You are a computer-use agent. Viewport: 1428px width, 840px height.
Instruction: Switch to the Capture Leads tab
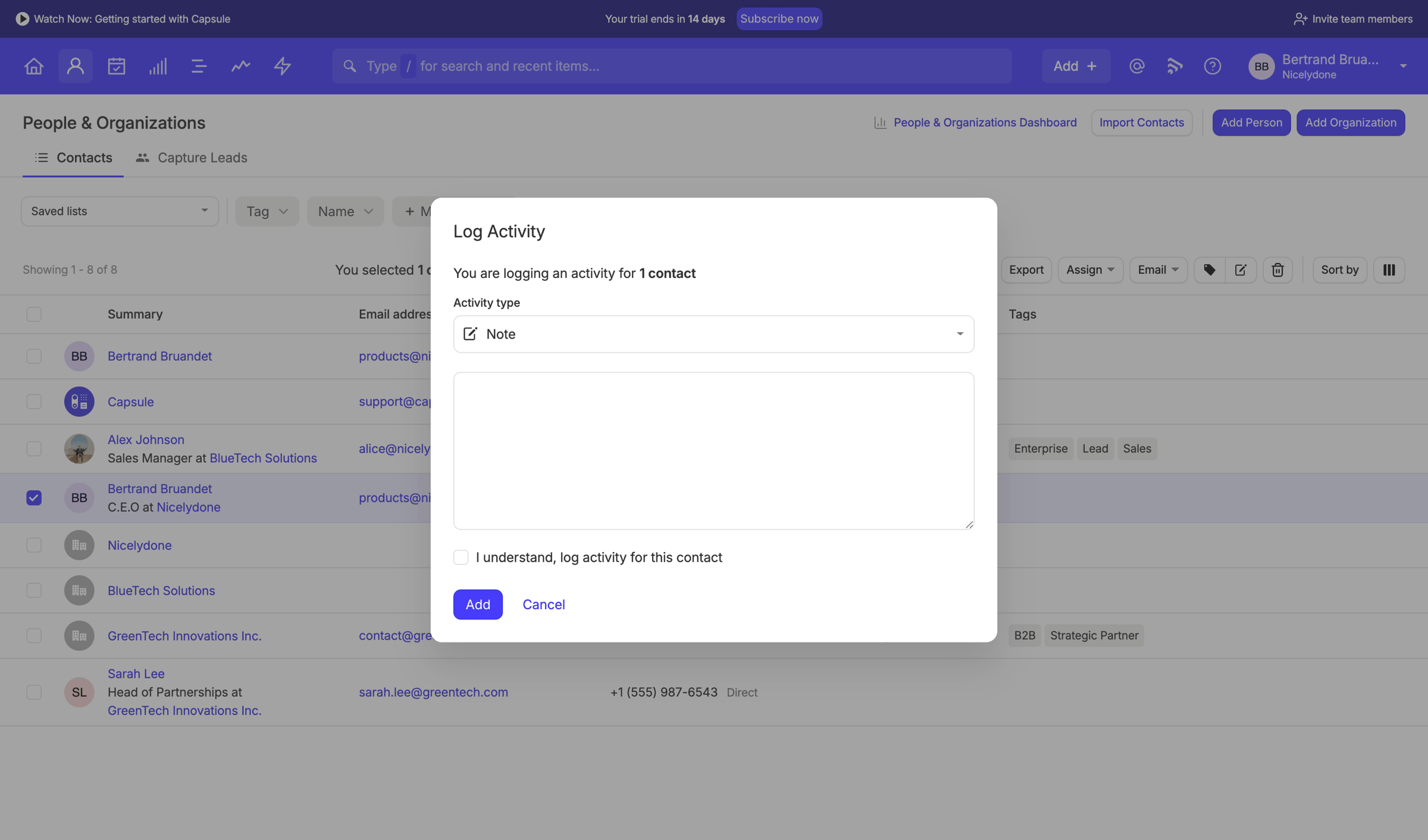pos(191,158)
